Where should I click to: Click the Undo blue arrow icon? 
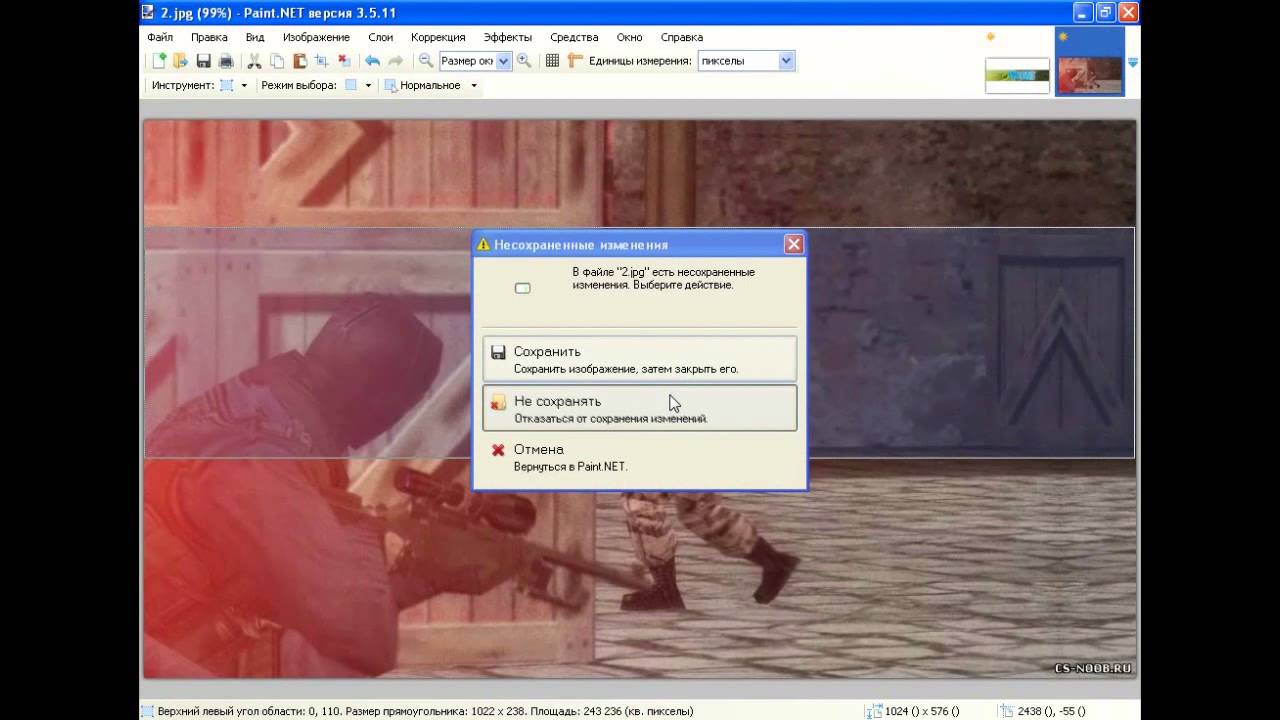click(372, 61)
